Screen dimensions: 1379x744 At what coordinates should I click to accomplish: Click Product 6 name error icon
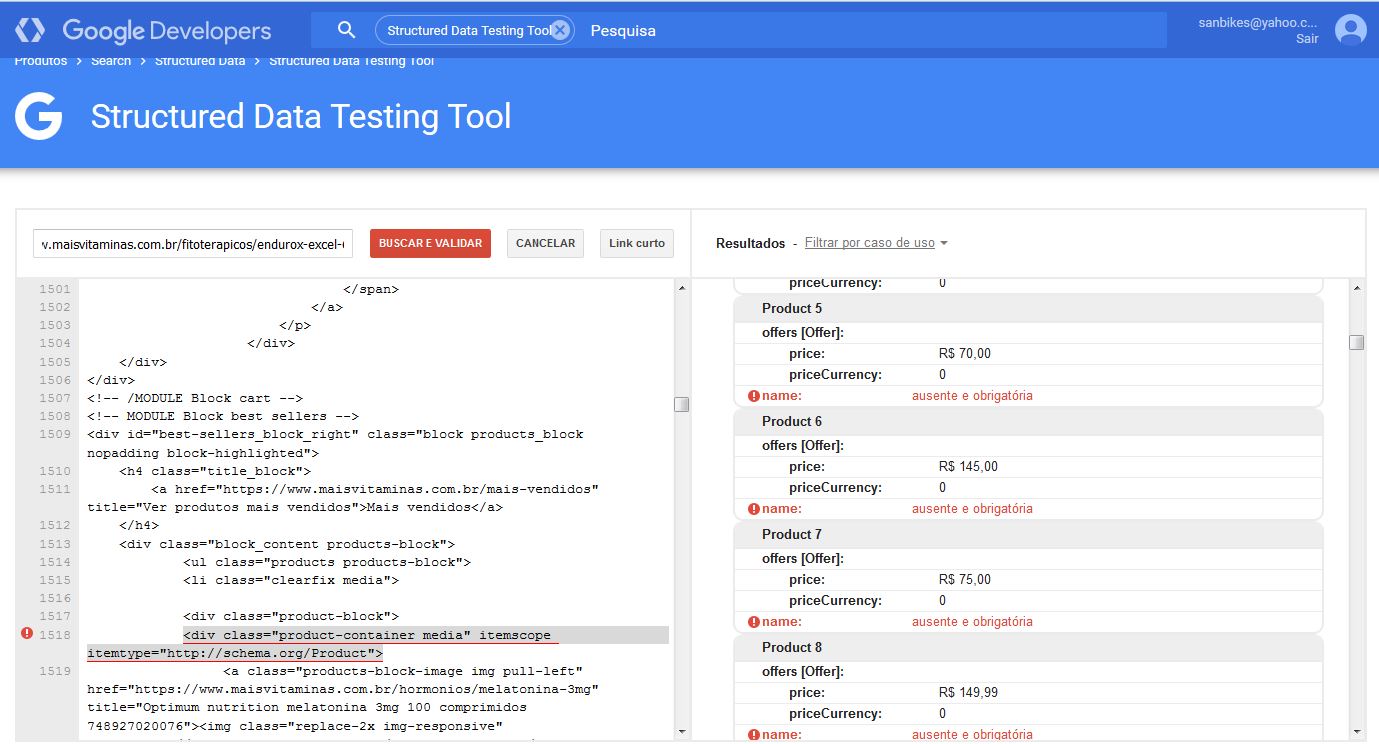point(754,509)
